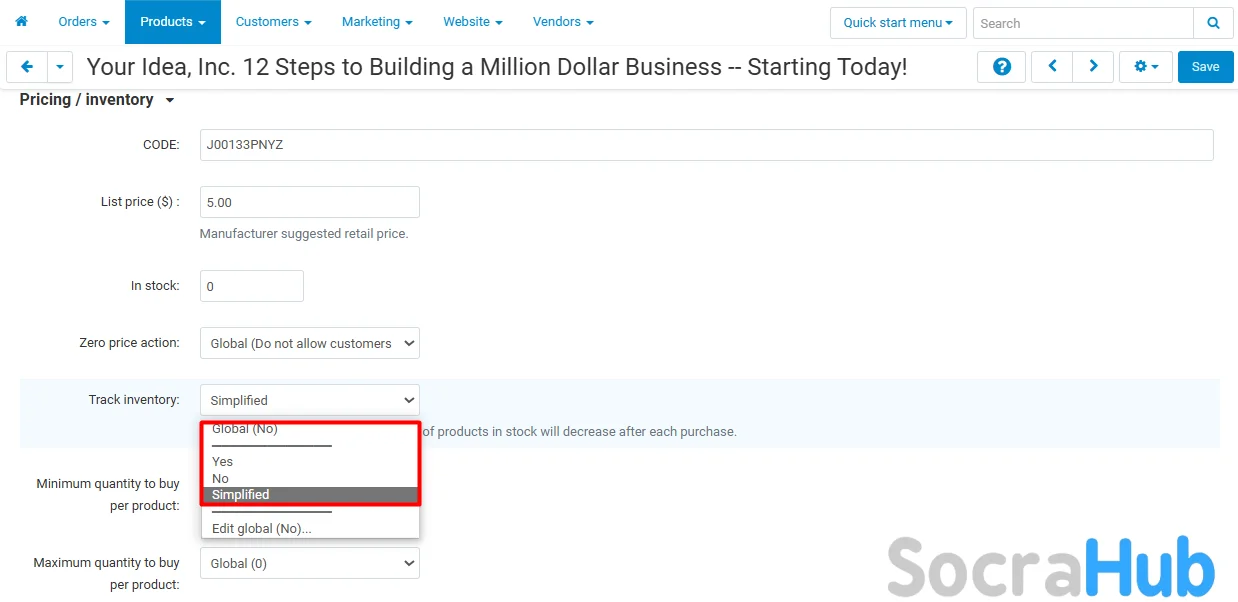Click the home icon in navbar
1238x602 pixels.
coord(21,21)
